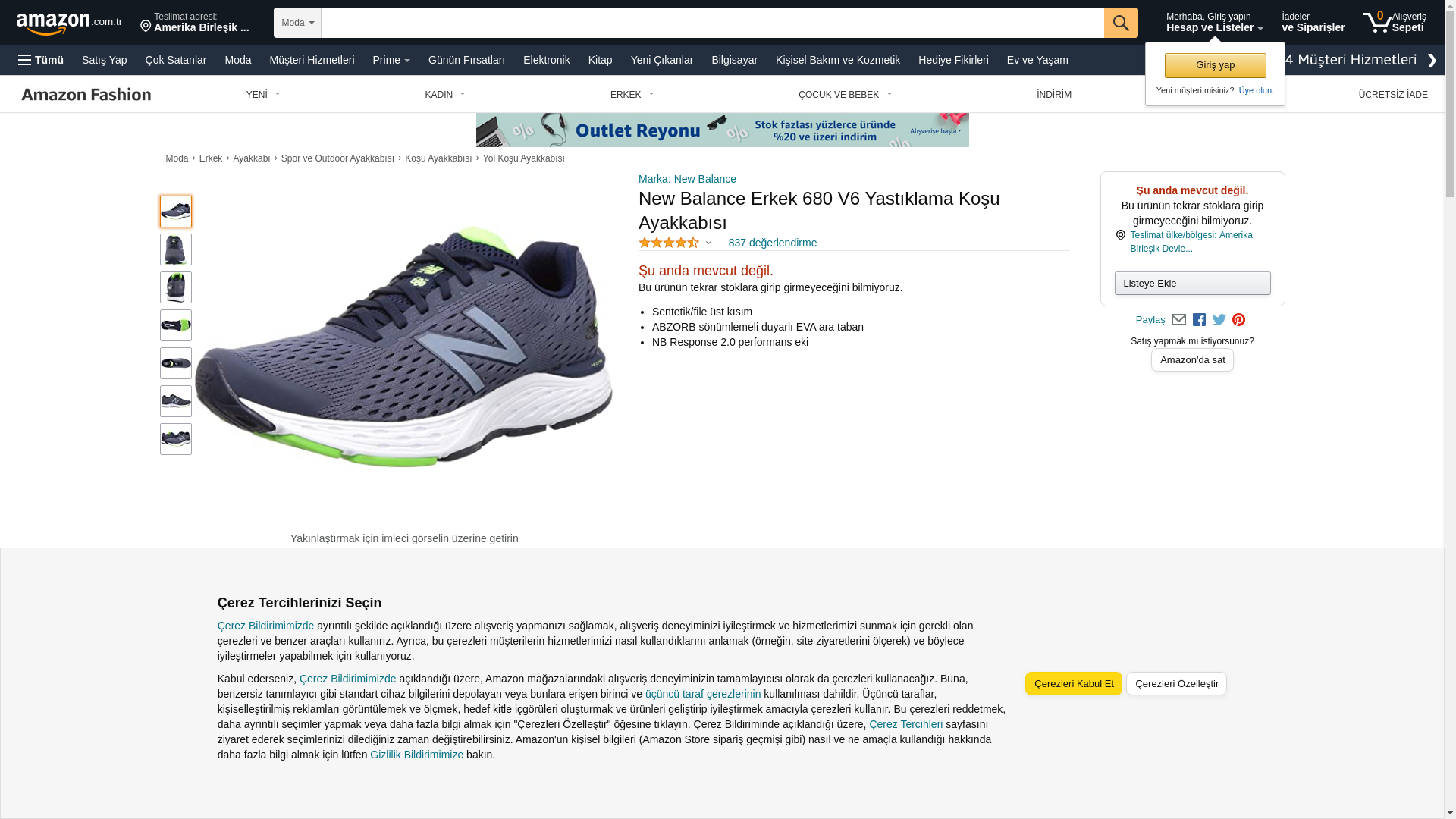Screen dimensions: 1456x819
Task: Accept cookies with Çerezleri Kabul Et
Action: coord(1074,684)
